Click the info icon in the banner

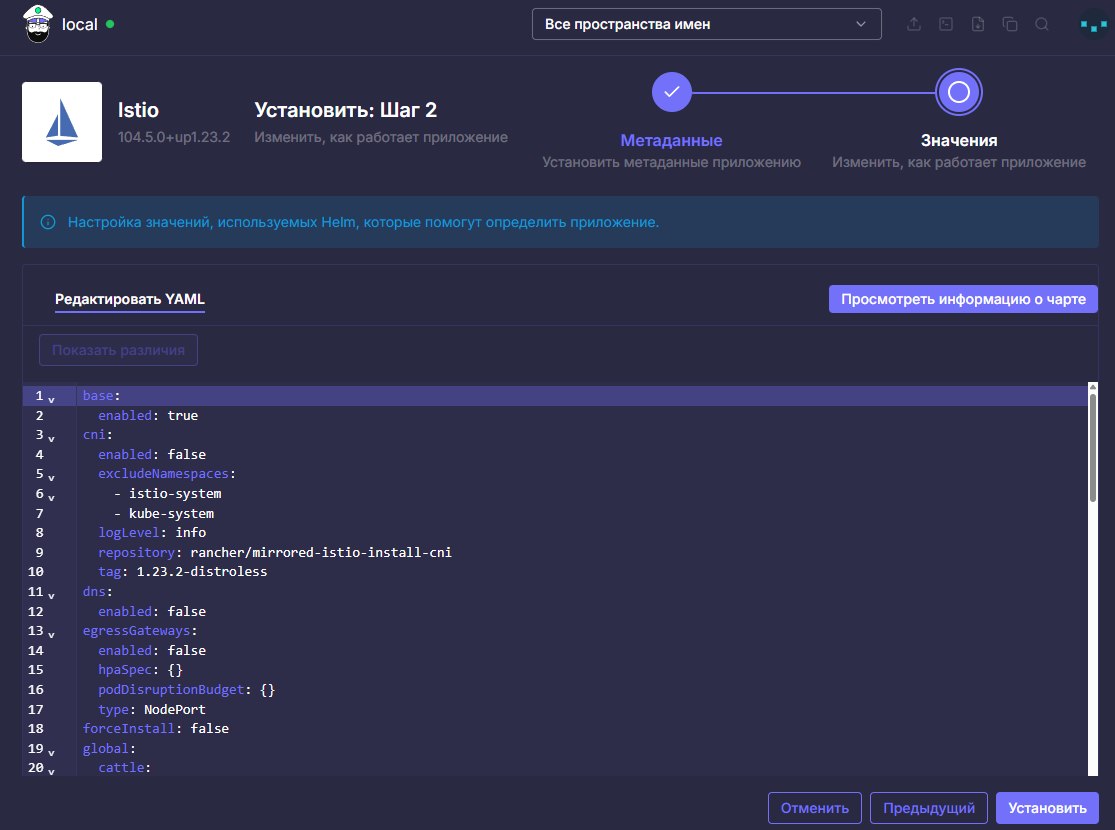coord(48,222)
